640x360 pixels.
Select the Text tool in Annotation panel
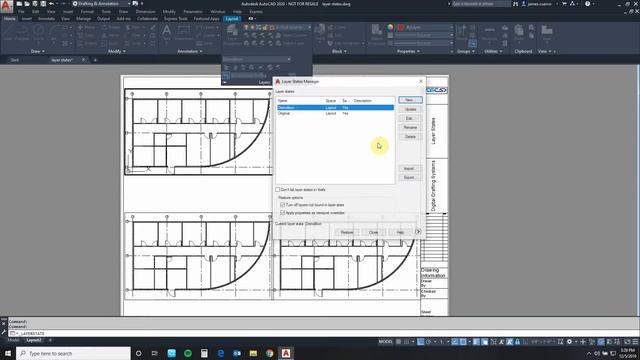pos(167,33)
